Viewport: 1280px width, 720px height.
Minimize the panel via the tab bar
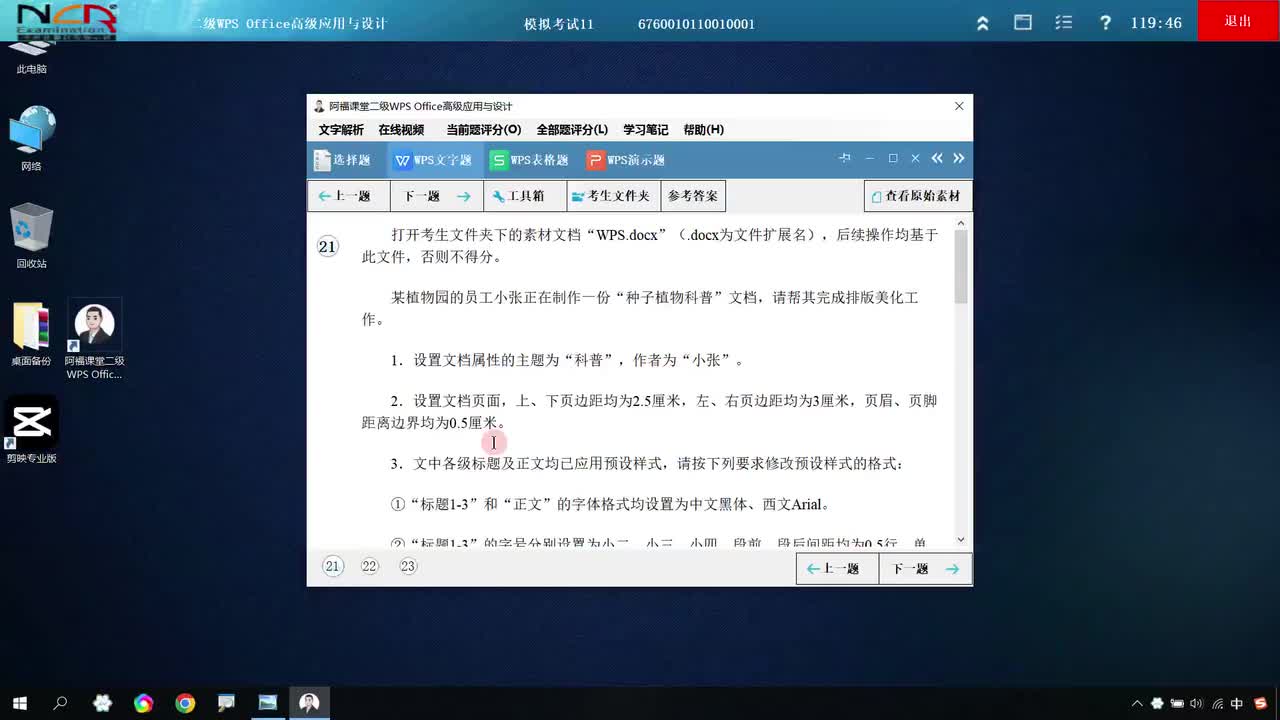(869, 158)
